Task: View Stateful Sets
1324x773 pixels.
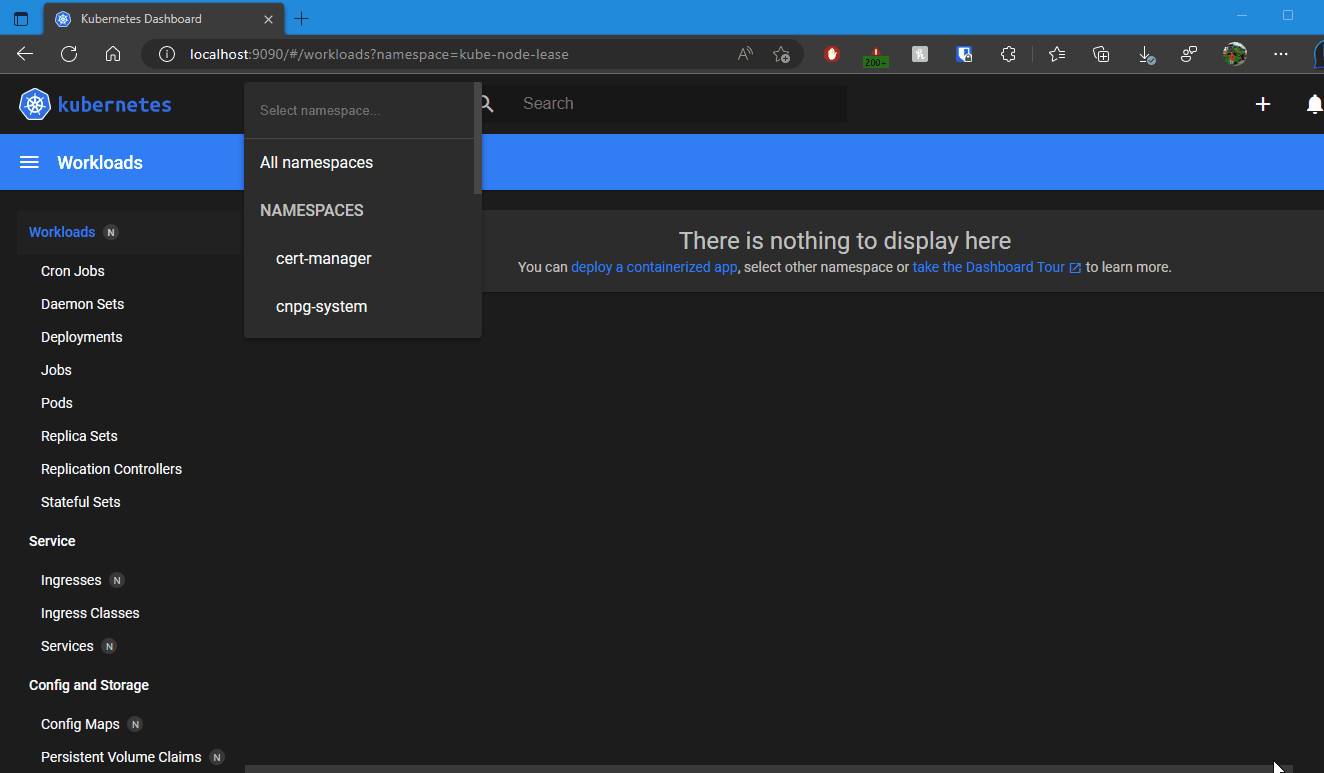Action: coord(81,502)
